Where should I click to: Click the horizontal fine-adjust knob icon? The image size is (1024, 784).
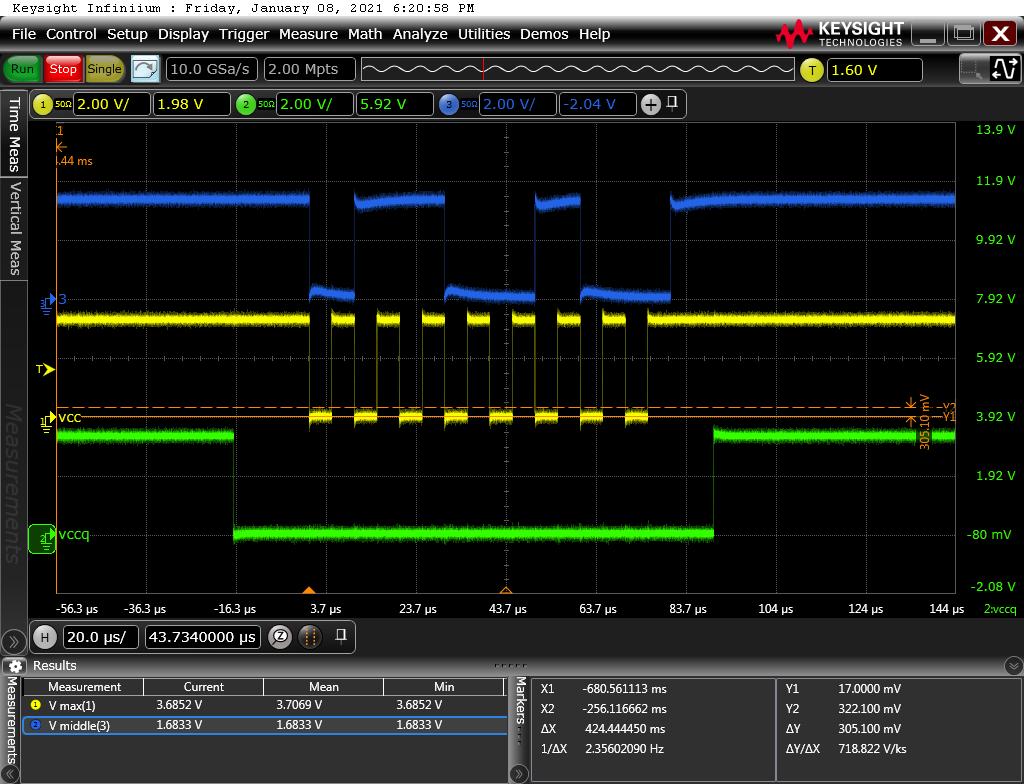pyautogui.click(x=310, y=637)
